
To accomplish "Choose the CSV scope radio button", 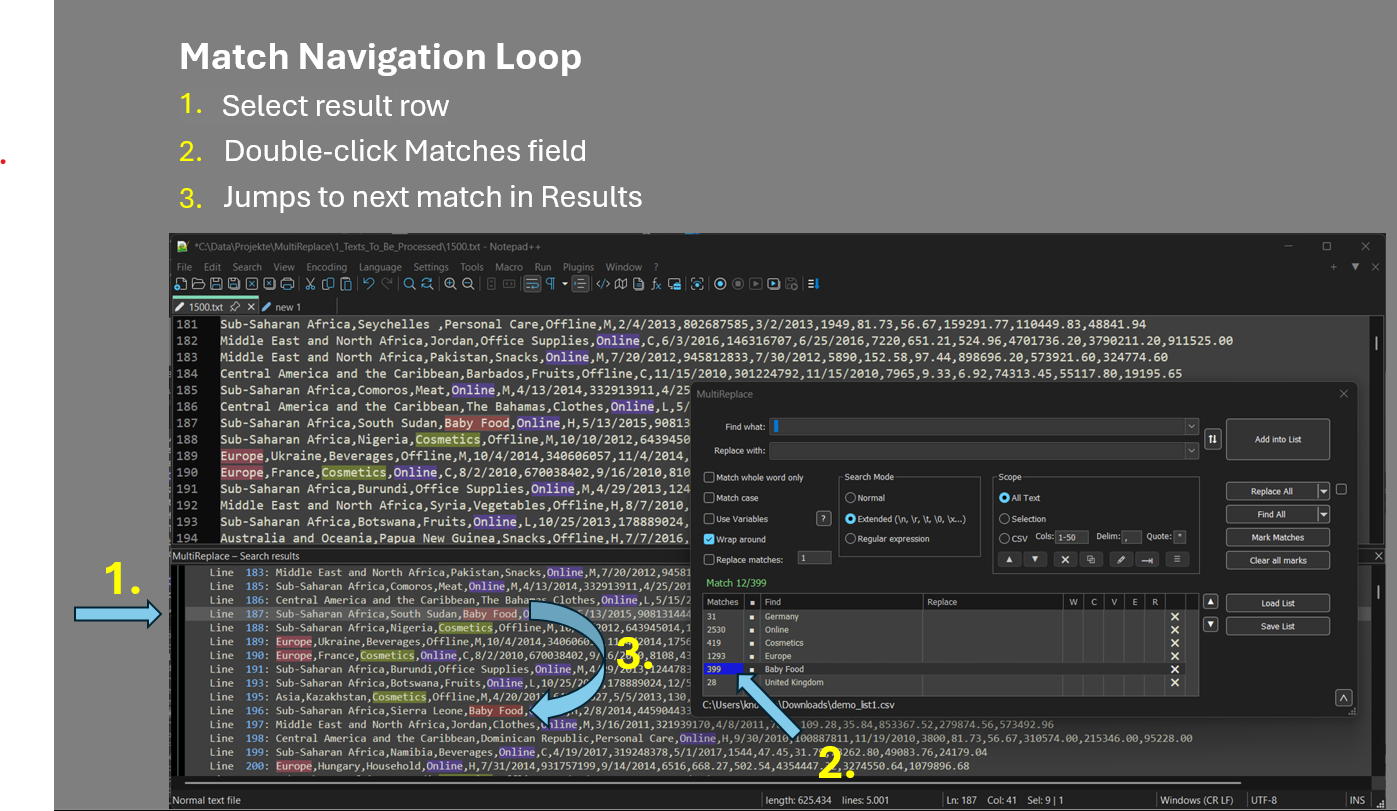I will click(1005, 538).
